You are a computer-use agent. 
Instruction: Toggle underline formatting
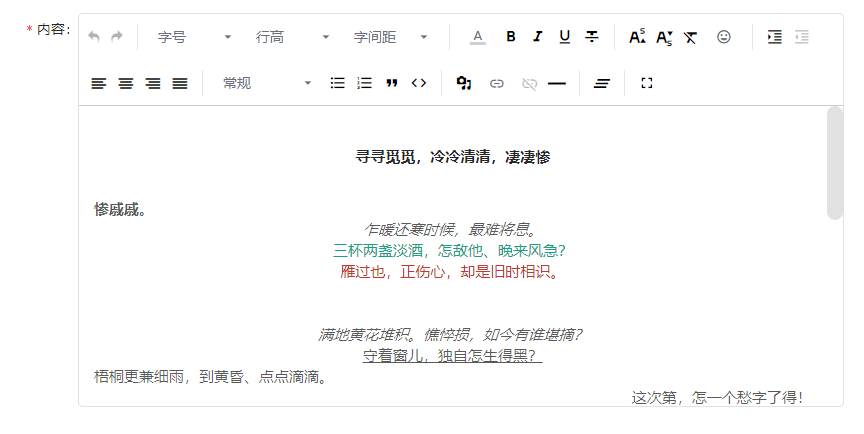pos(564,37)
